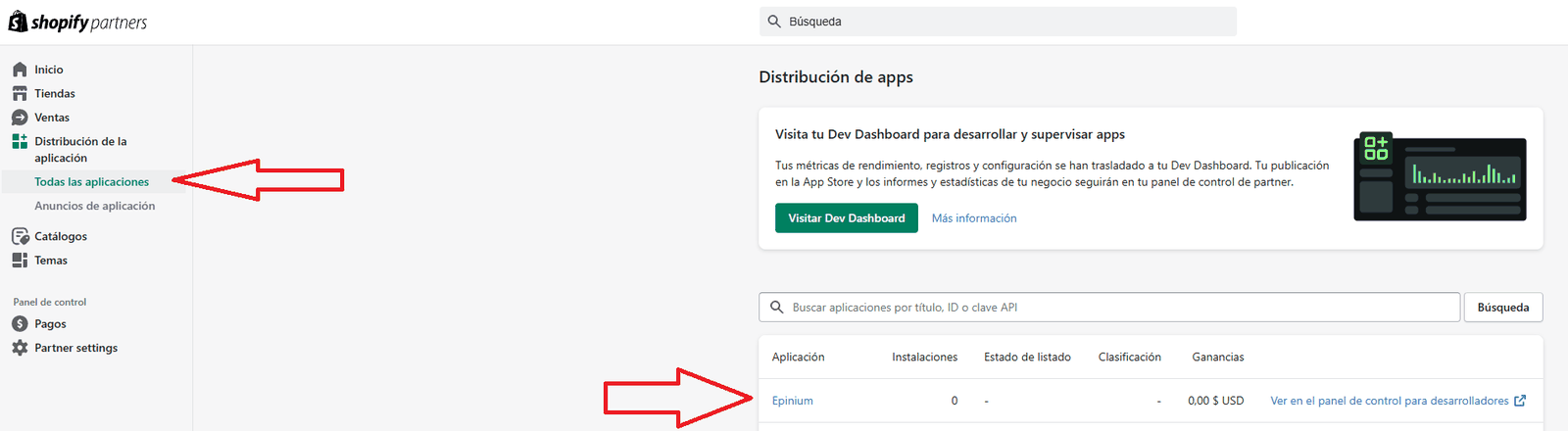Click the Visita tu Dev Dashboard banner heading

(950, 134)
